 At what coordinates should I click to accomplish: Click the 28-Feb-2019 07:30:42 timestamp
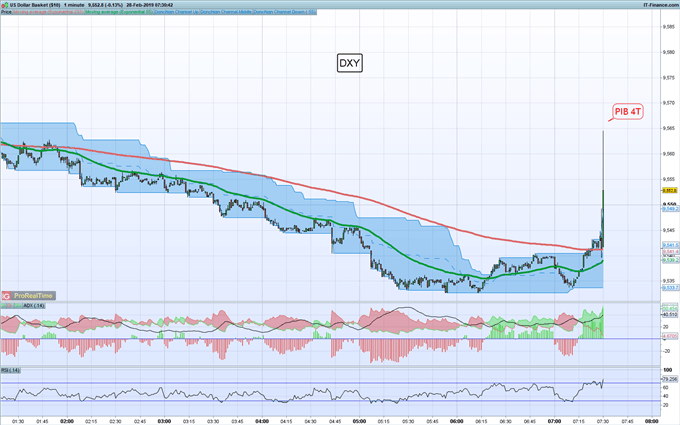(150, 5)
